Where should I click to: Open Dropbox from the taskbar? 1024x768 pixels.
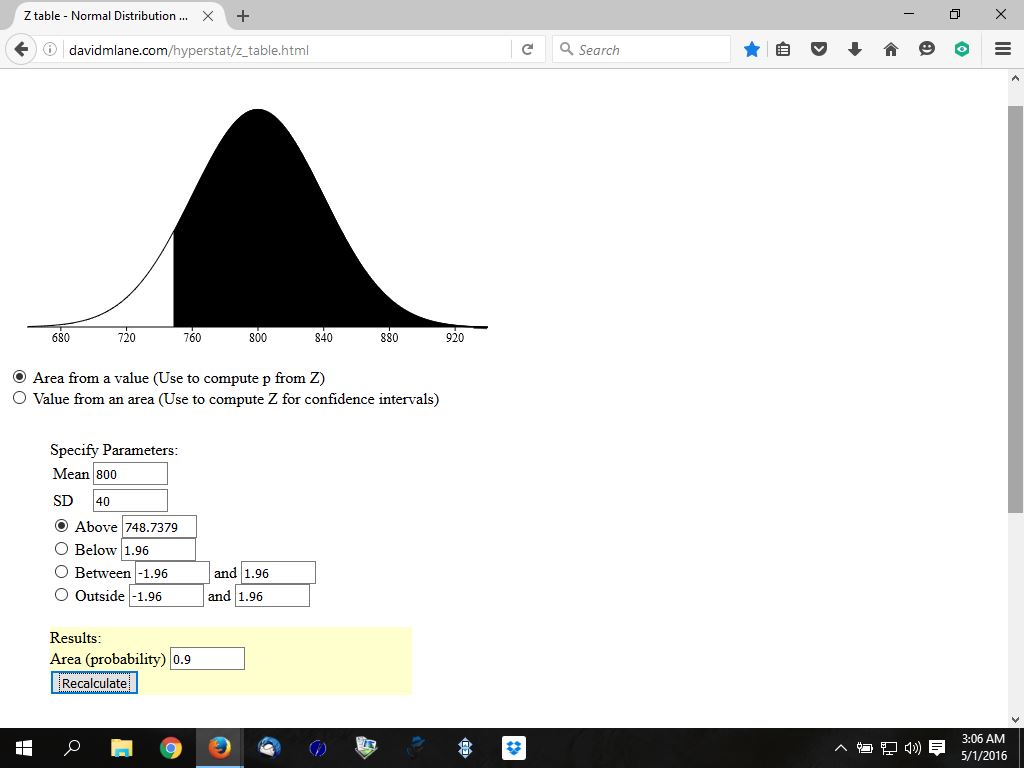[x=514, y=748]
